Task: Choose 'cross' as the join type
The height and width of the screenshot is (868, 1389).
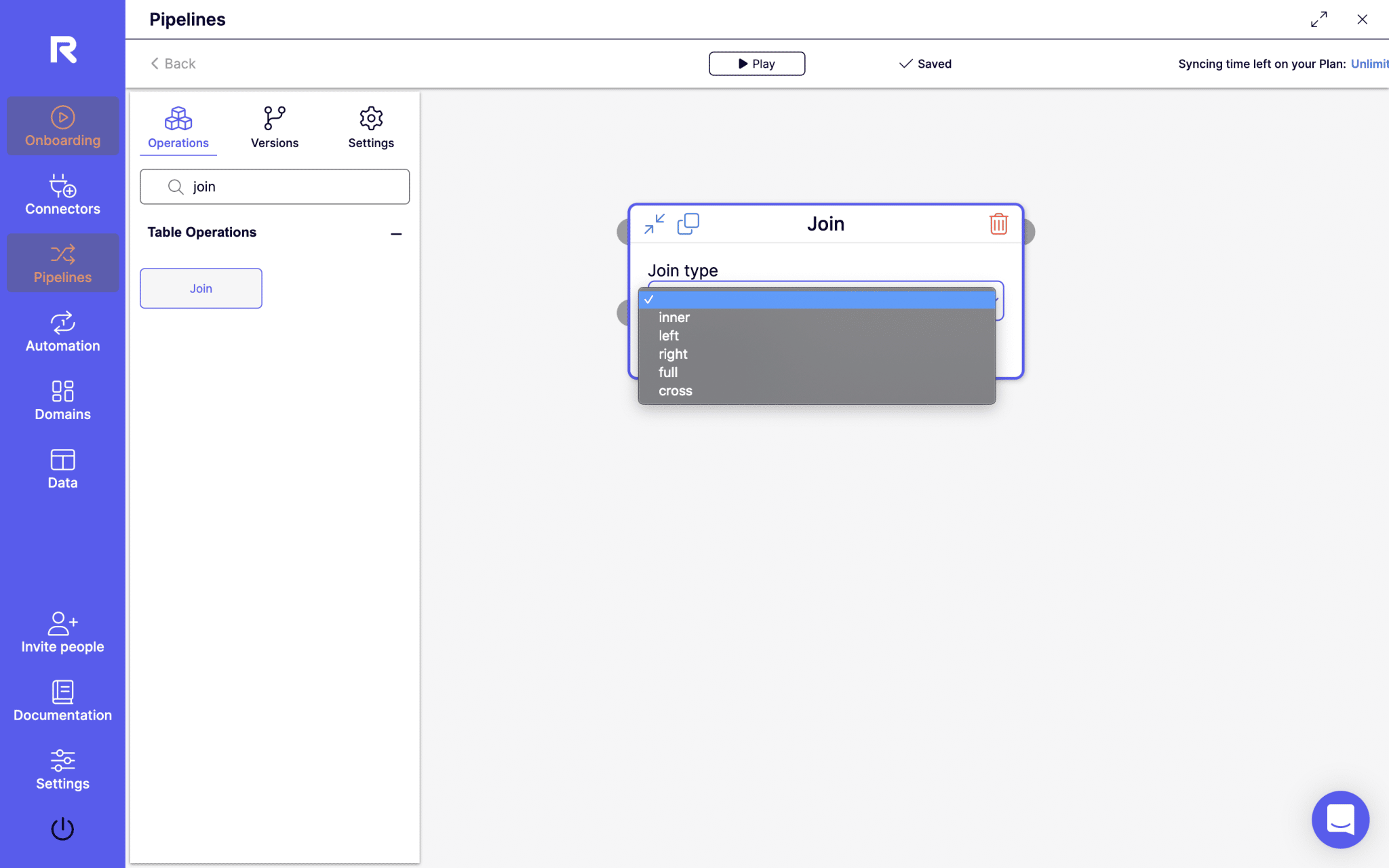Action: (675, 391)
